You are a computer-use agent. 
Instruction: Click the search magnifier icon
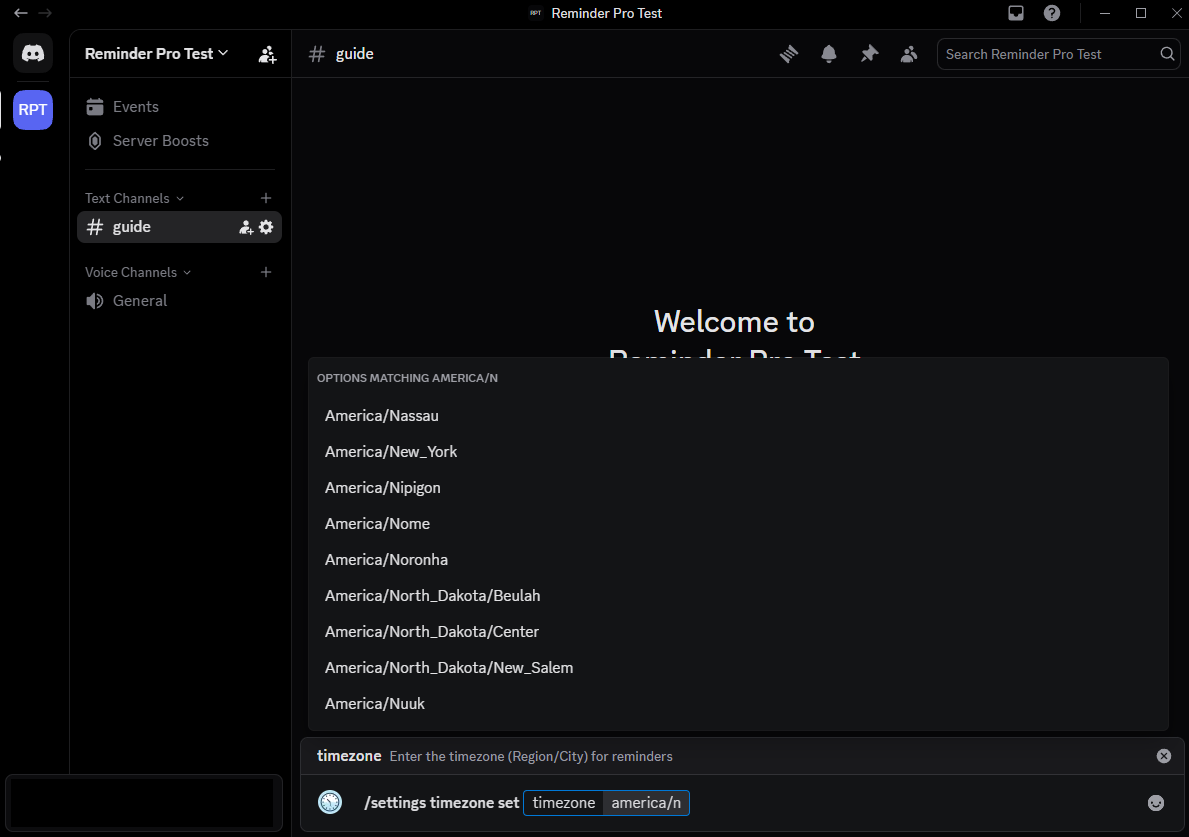pyautogui.click(x=1167, y=54)
